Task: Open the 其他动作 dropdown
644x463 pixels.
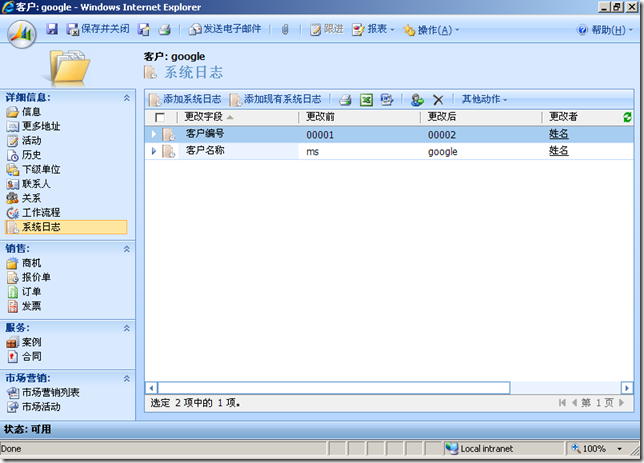Action: [485, 99]
